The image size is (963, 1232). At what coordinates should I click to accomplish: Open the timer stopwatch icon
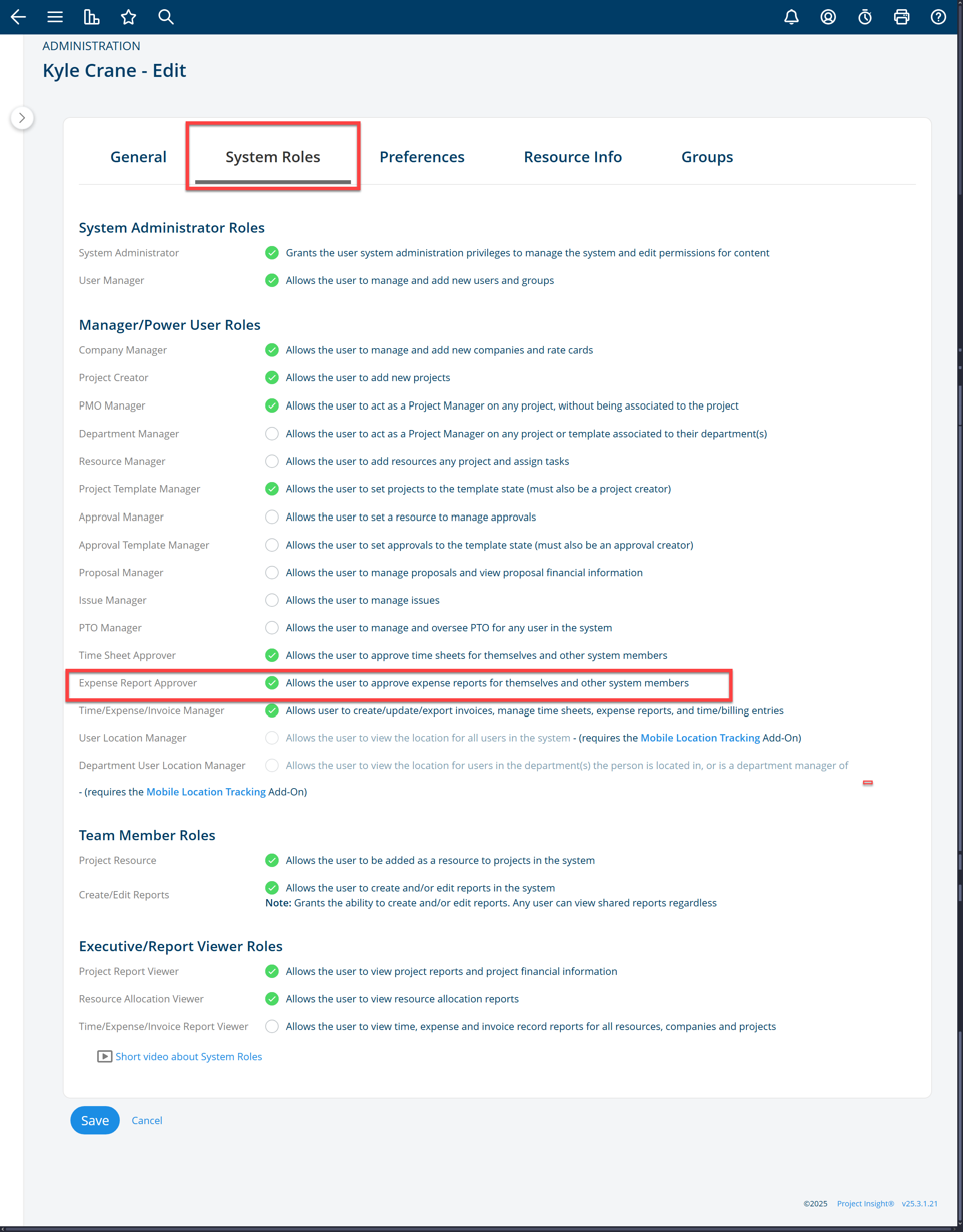tap(865, 17)
